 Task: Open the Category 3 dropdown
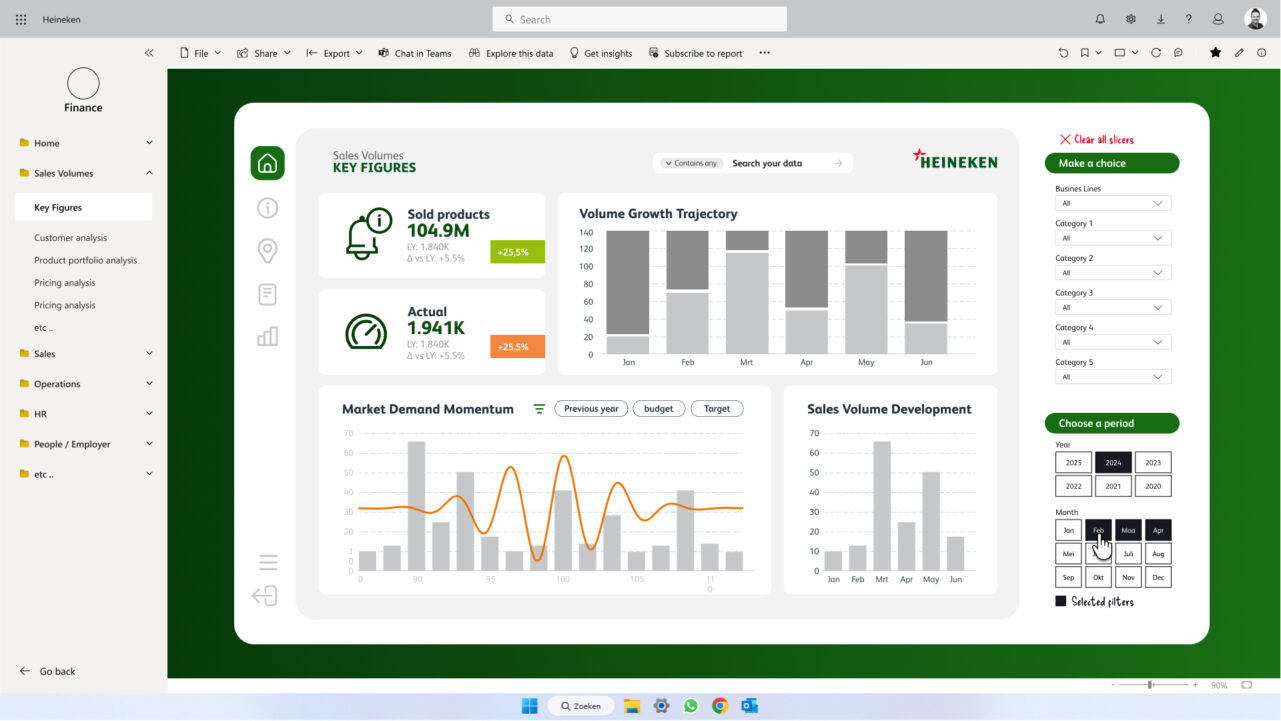[1113, 307]
